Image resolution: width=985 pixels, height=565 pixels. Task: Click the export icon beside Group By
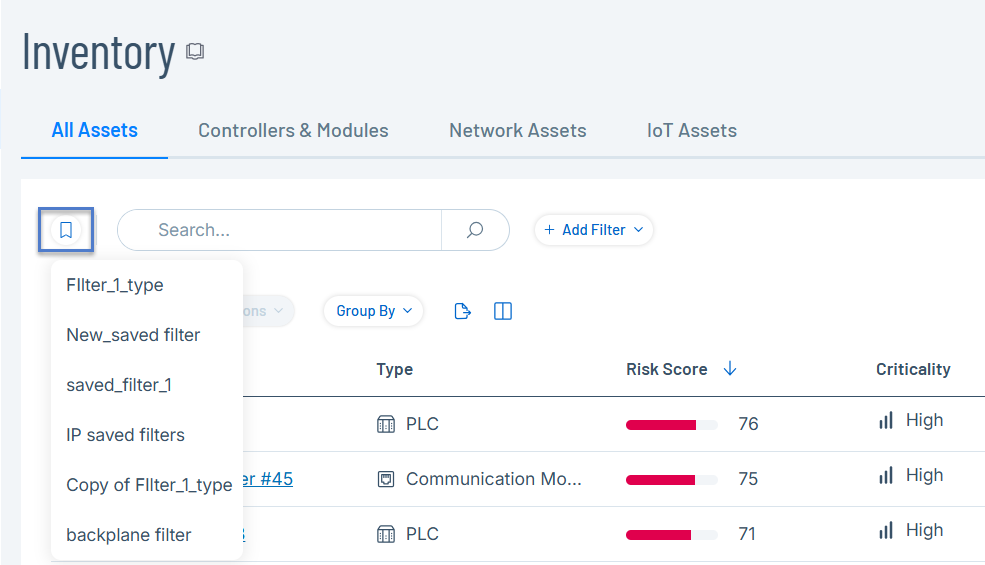pos(462,311)
